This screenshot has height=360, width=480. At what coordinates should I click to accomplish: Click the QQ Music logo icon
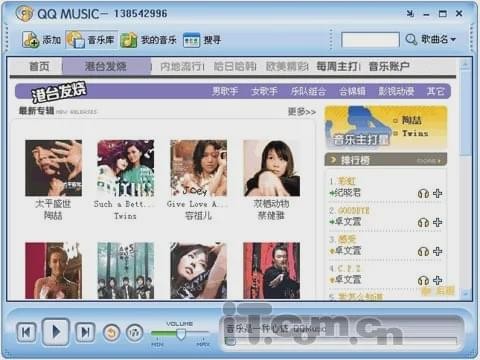[x=24, y=14]
